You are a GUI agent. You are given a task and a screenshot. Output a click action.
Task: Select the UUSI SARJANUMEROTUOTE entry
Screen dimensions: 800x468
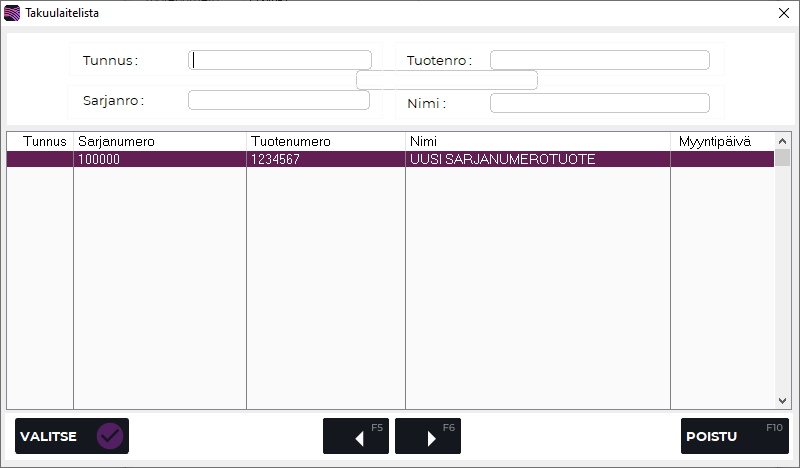pyautogui.click(x=537, y=159)
